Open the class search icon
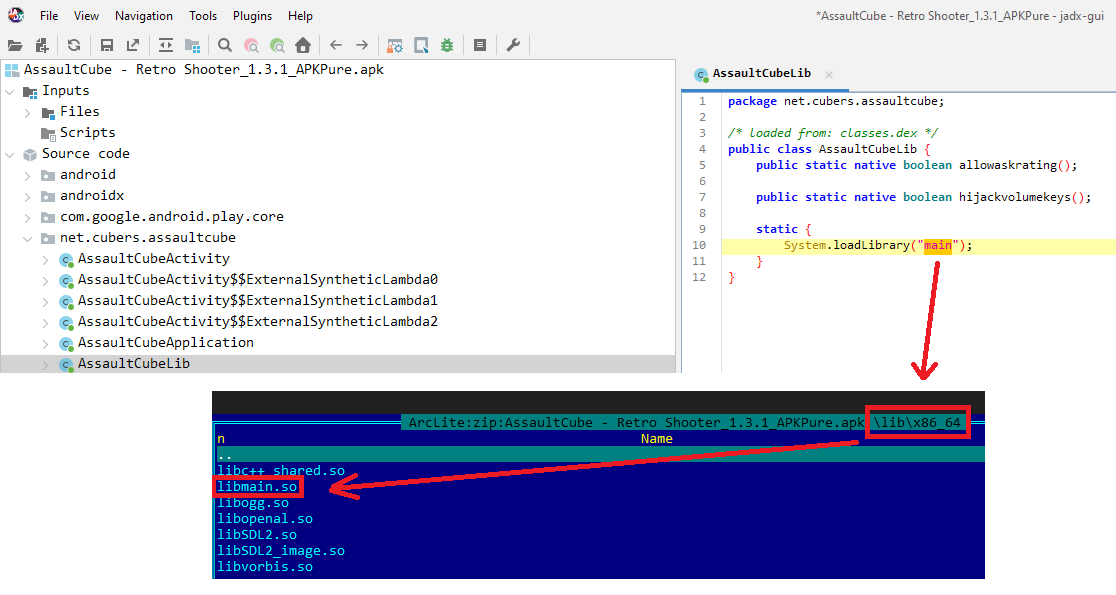 tap(251, 46)
